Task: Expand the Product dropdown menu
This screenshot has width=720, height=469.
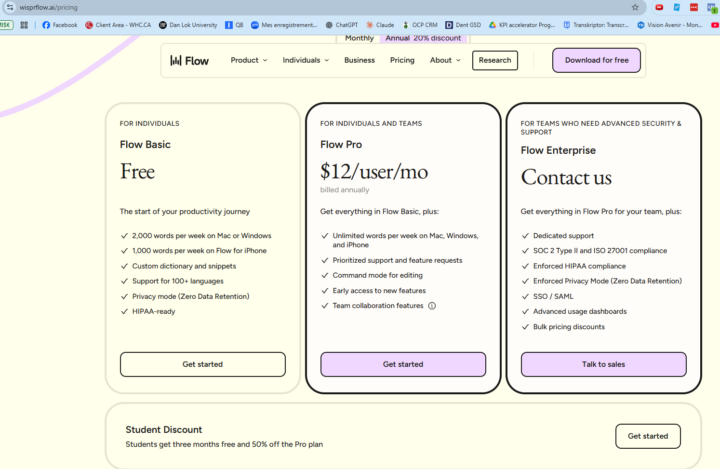Action: tap(249, 60)
